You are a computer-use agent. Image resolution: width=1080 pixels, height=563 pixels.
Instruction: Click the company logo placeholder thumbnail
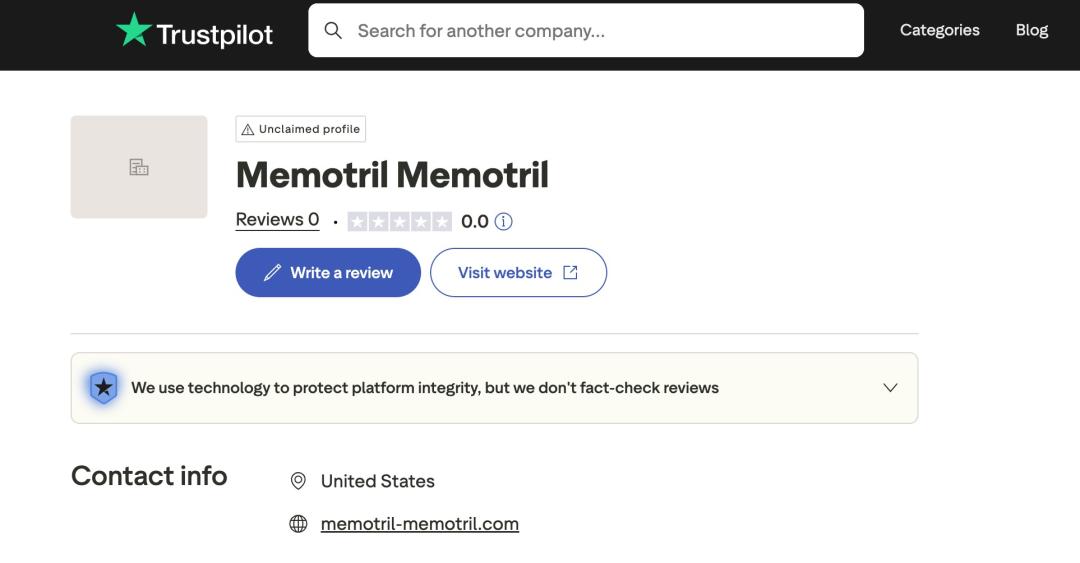pos(139,167)
